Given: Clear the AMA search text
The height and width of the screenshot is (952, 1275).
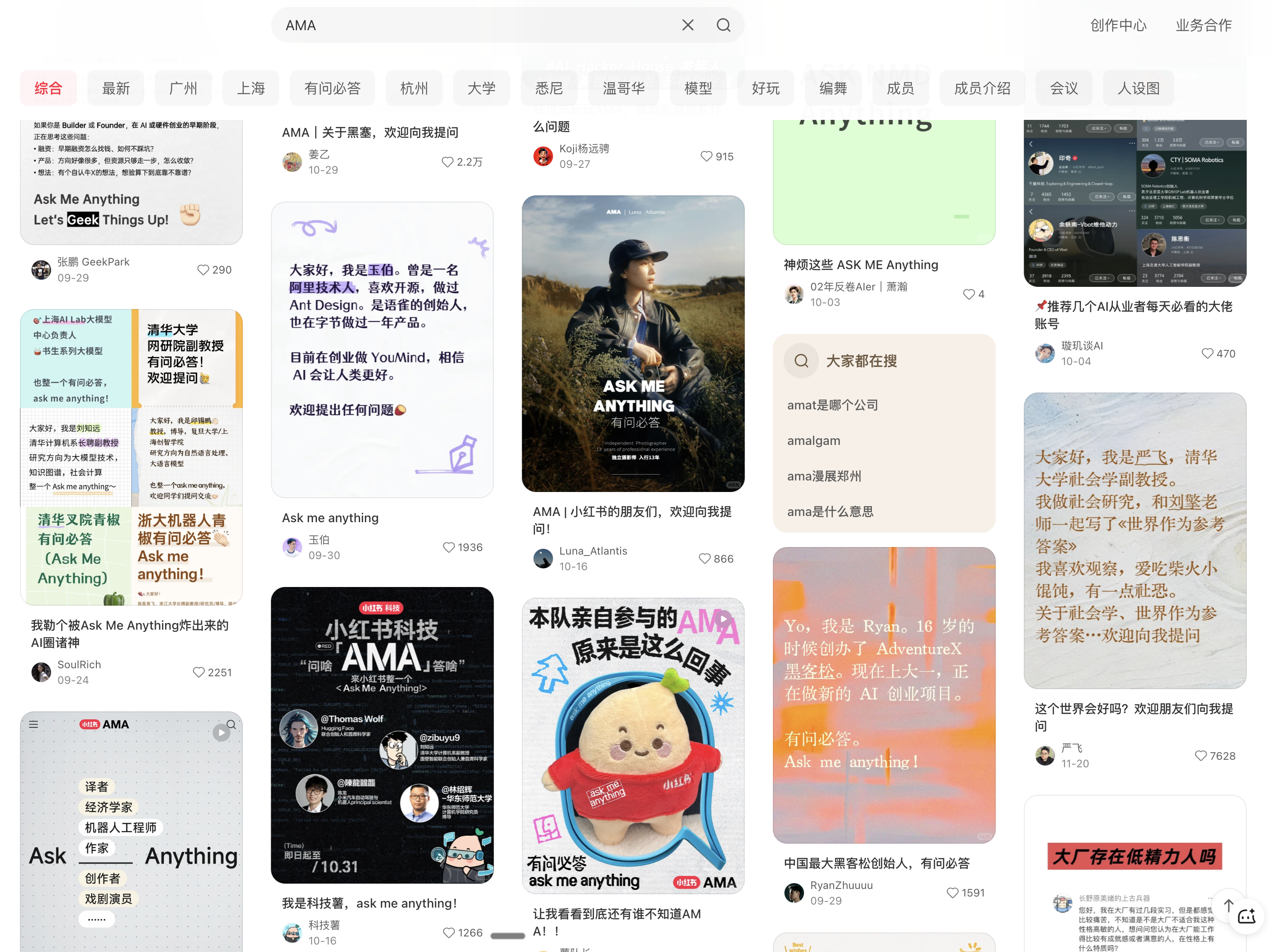Looking at the screenshot, I should [687, 25].
